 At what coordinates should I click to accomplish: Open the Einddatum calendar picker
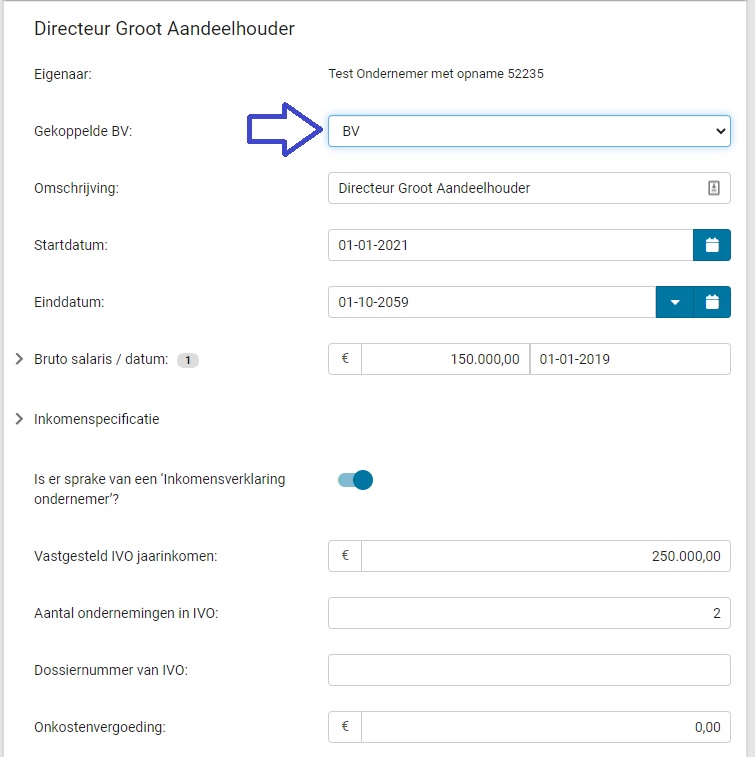pos(712,302)
